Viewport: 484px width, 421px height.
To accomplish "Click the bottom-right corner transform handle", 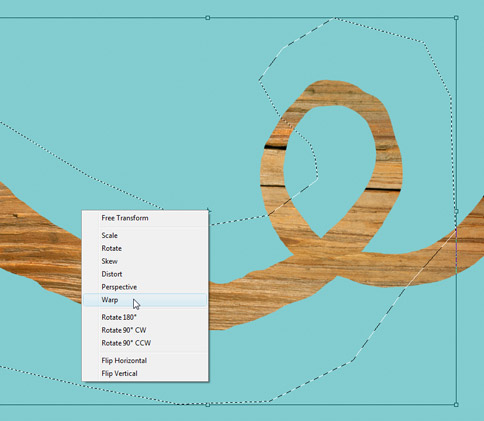I will click(x=456, y=404).
